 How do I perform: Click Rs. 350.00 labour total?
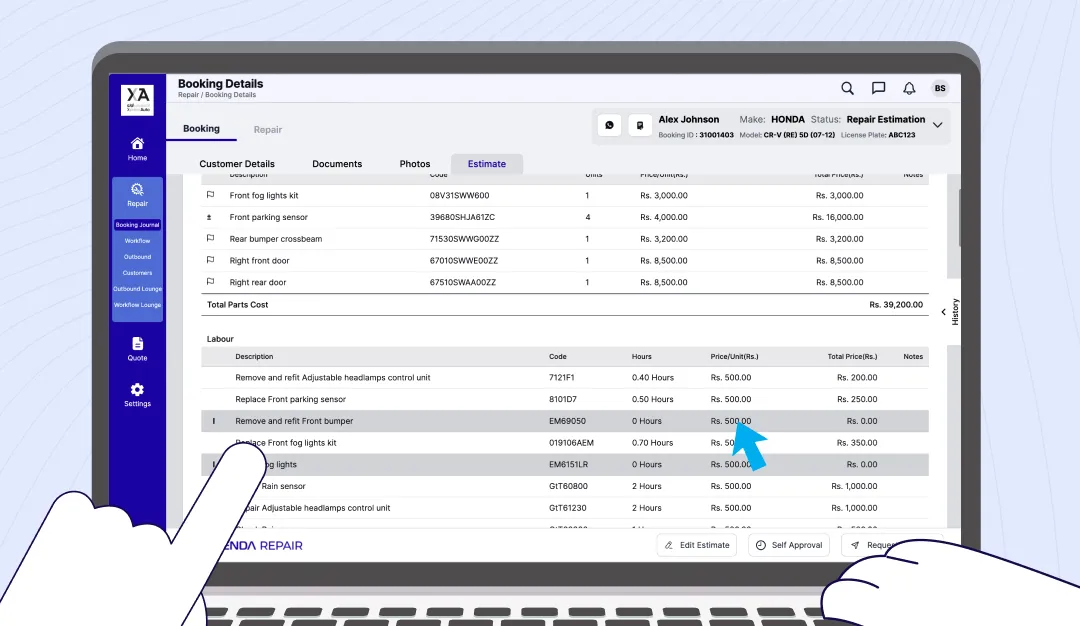[857, 443]
